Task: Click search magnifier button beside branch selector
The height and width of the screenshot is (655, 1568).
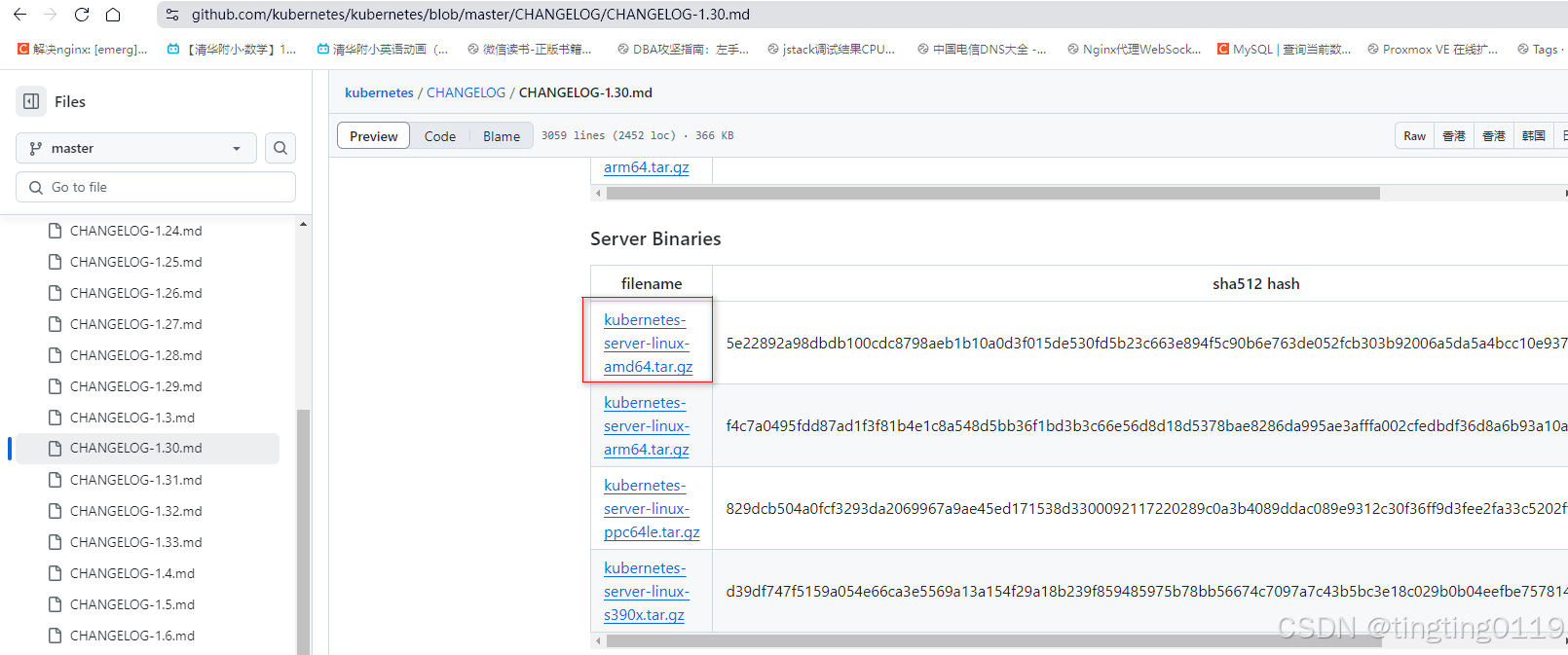Action: tap(280, 148)
